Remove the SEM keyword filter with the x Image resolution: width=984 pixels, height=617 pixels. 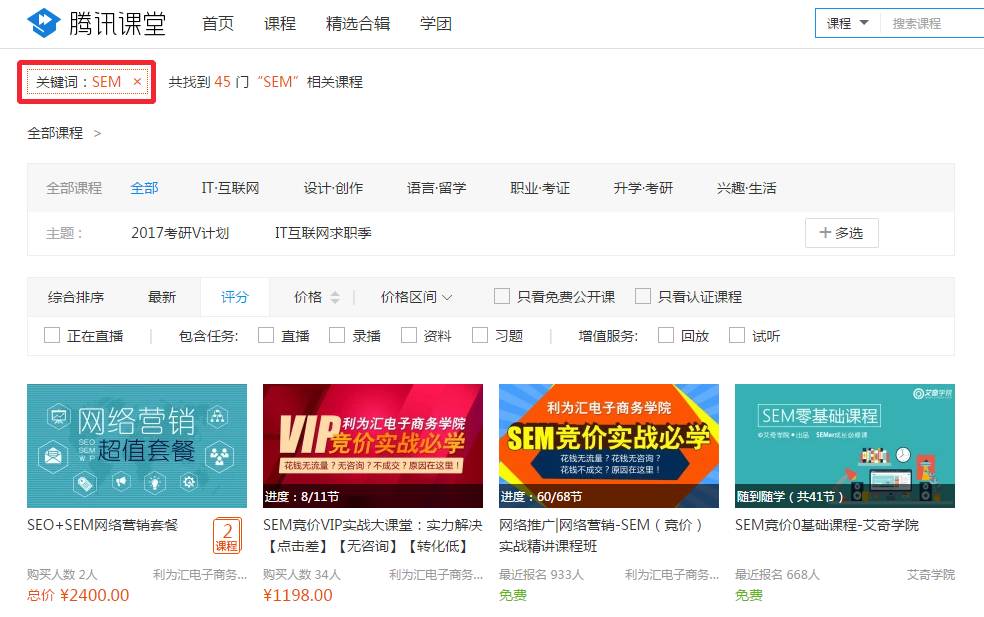click(137, 82)
